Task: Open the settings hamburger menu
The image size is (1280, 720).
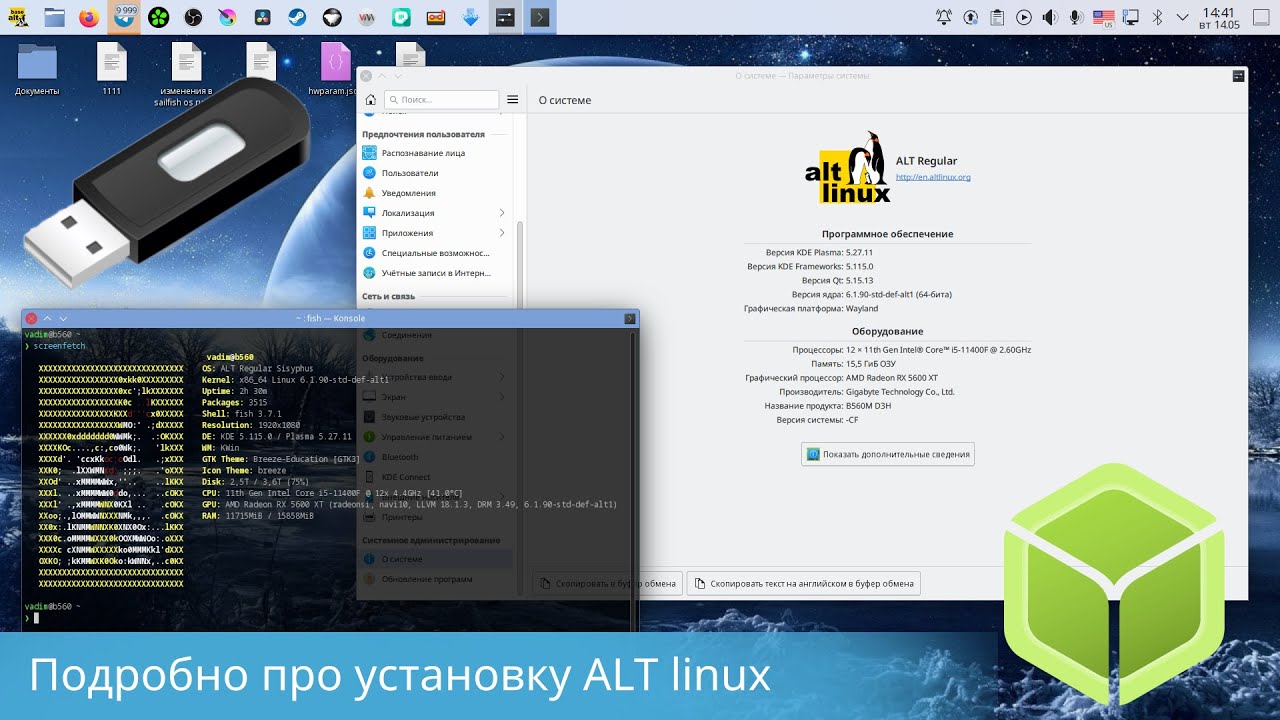Action: click(513, 100)
